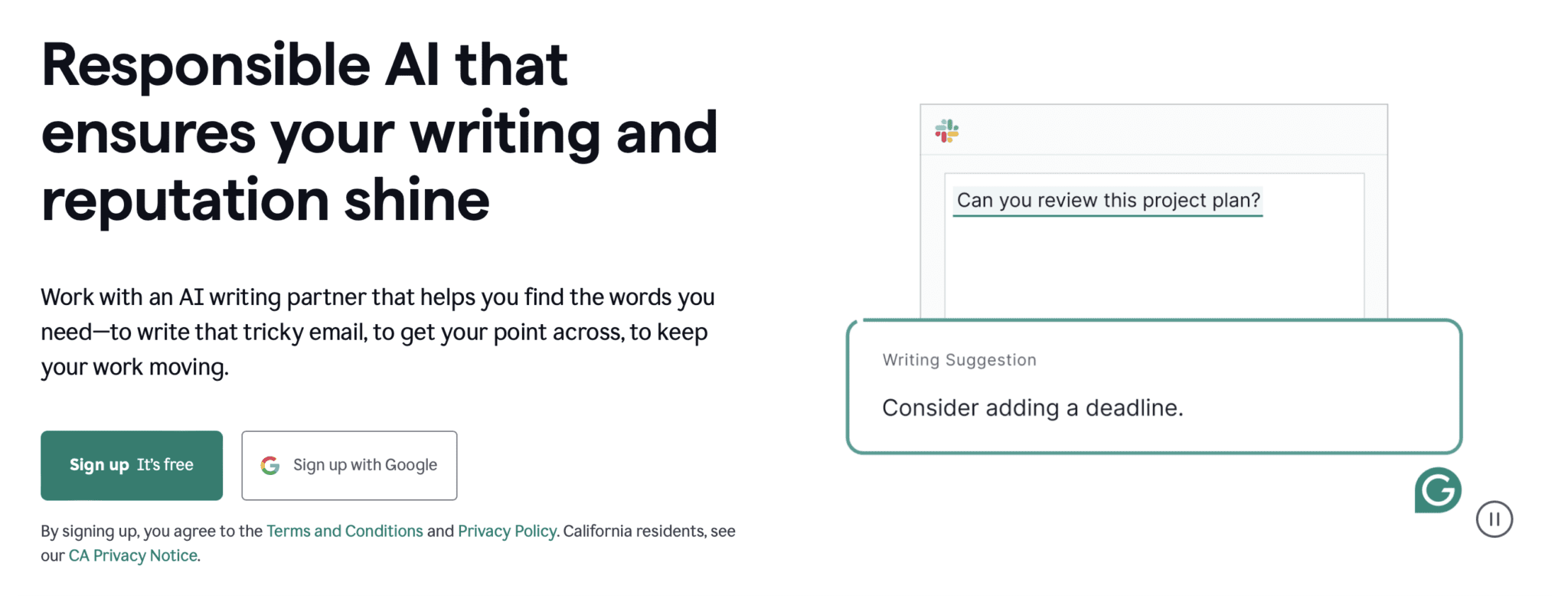
Task: Choose Sign up with Google
Action: 349,466
